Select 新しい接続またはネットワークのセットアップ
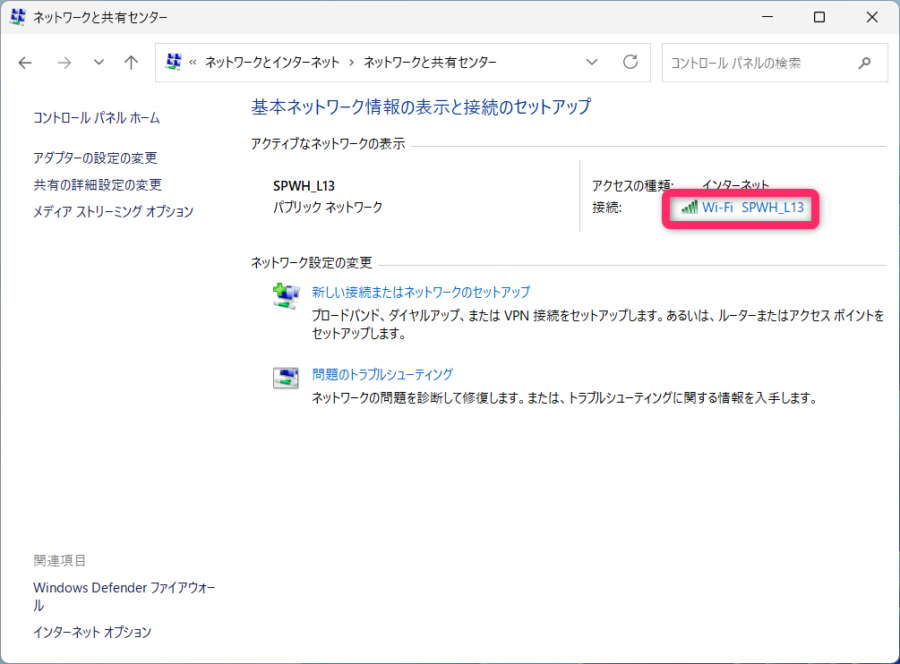The image size is (900, 664). pyautogui.click(x=421, y=292)
